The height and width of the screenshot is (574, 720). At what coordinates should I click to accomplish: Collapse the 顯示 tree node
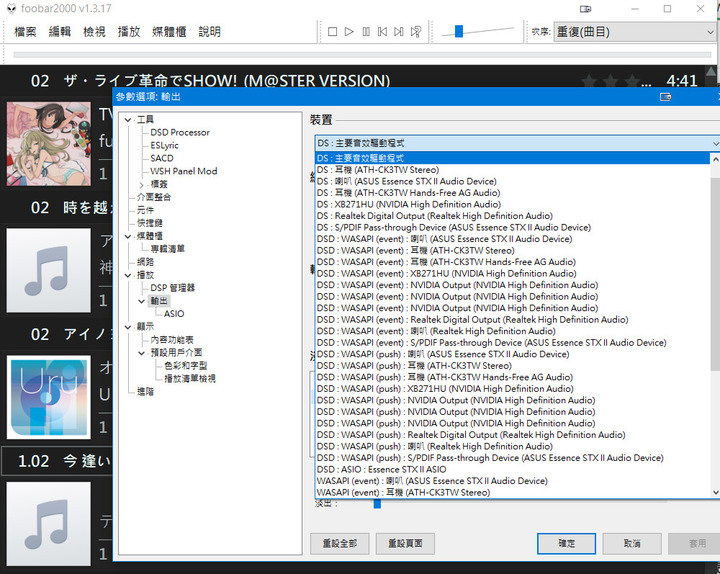pyautogui.click(x=128, y=327)
